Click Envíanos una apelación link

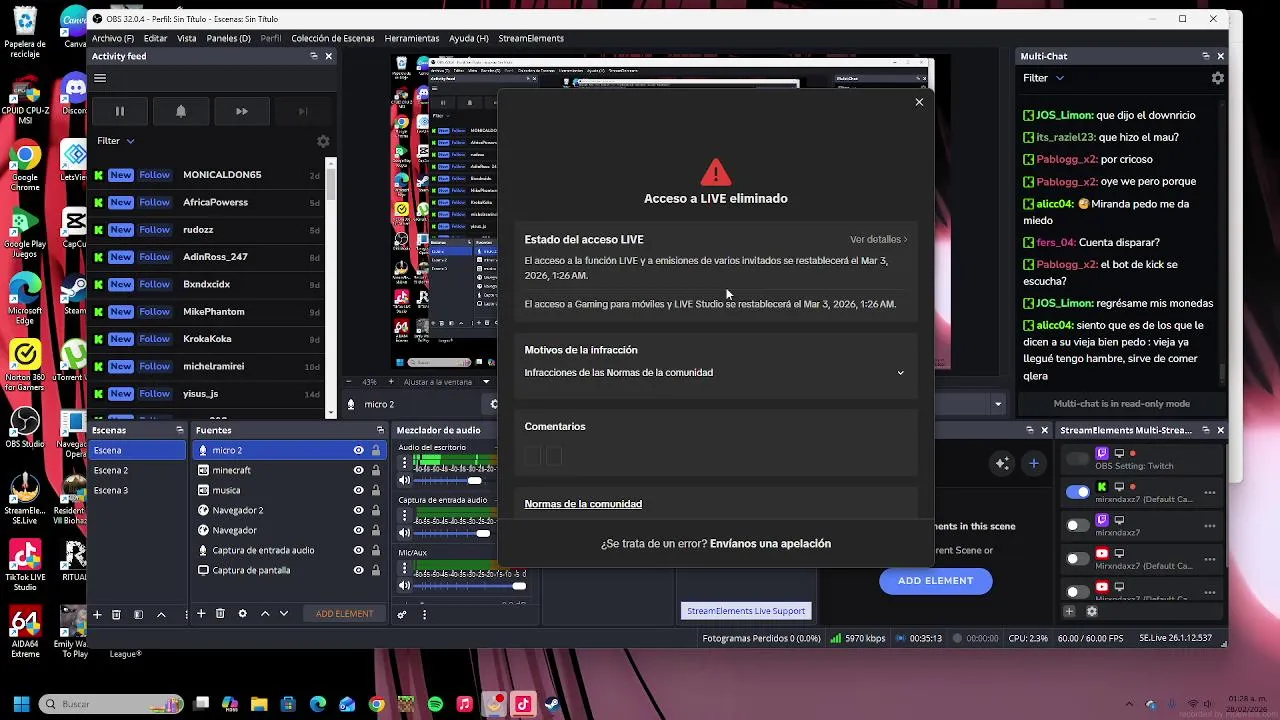click(770, 544)
